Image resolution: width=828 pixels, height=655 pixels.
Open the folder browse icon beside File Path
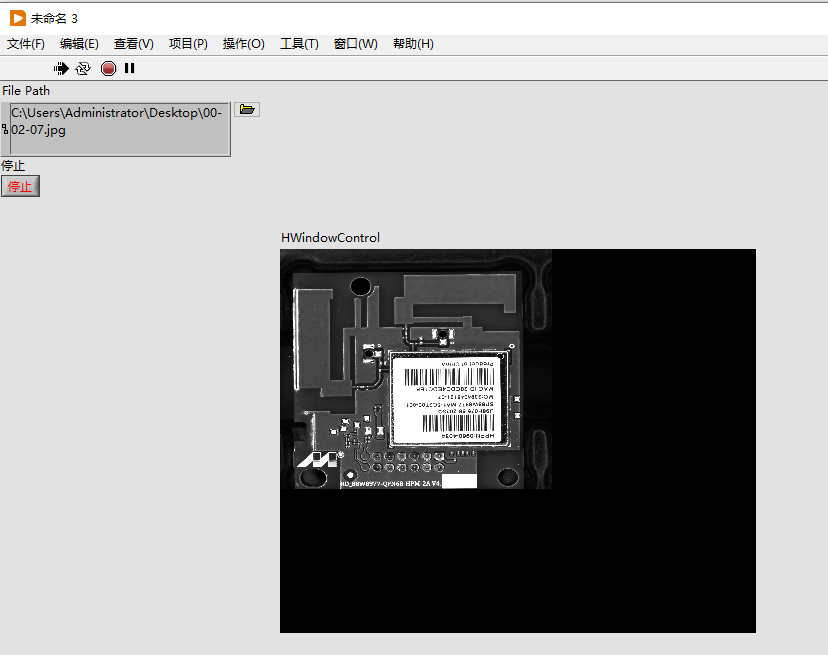click(246, 109)
